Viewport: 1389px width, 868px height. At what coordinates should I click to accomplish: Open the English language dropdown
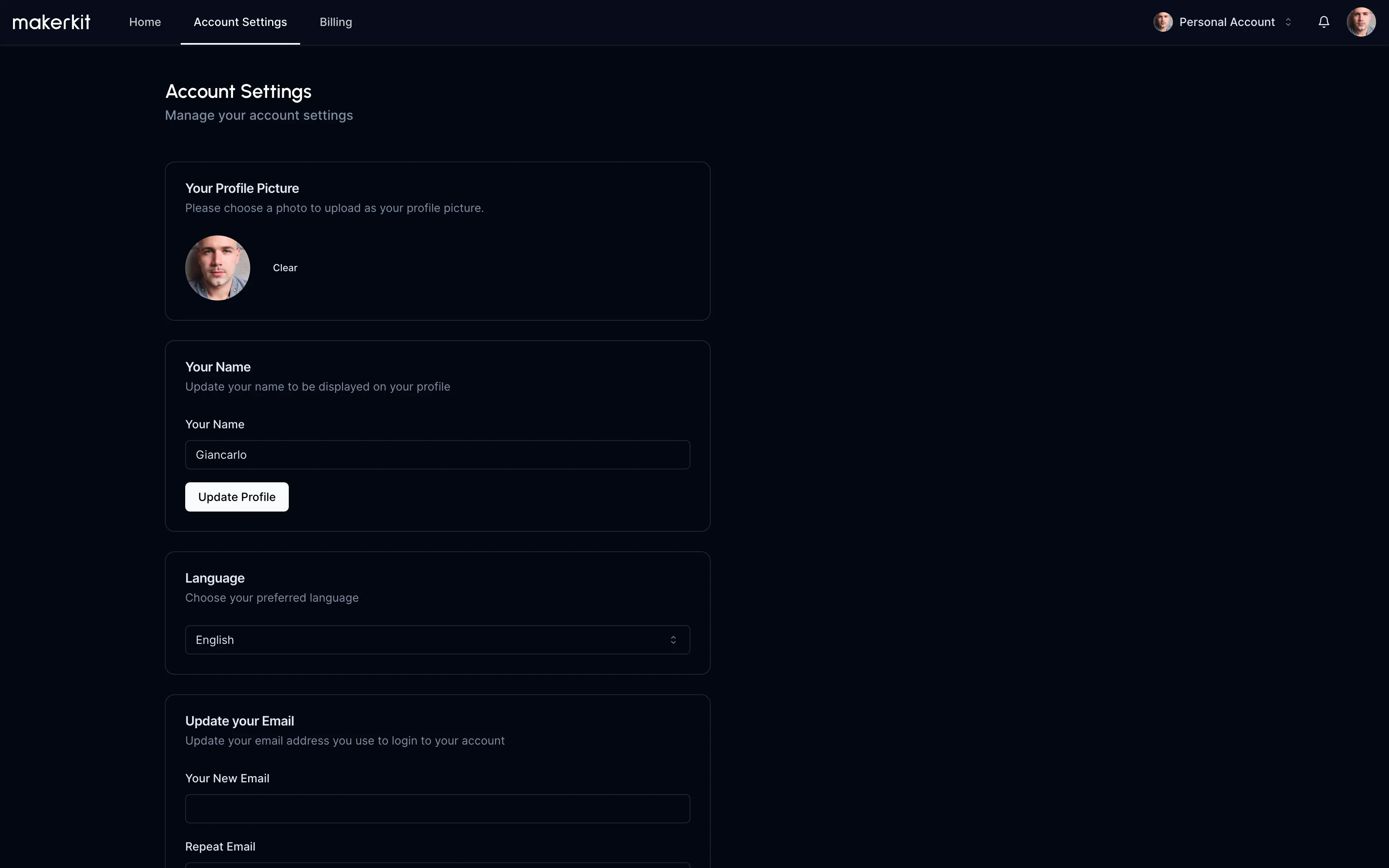437,640
